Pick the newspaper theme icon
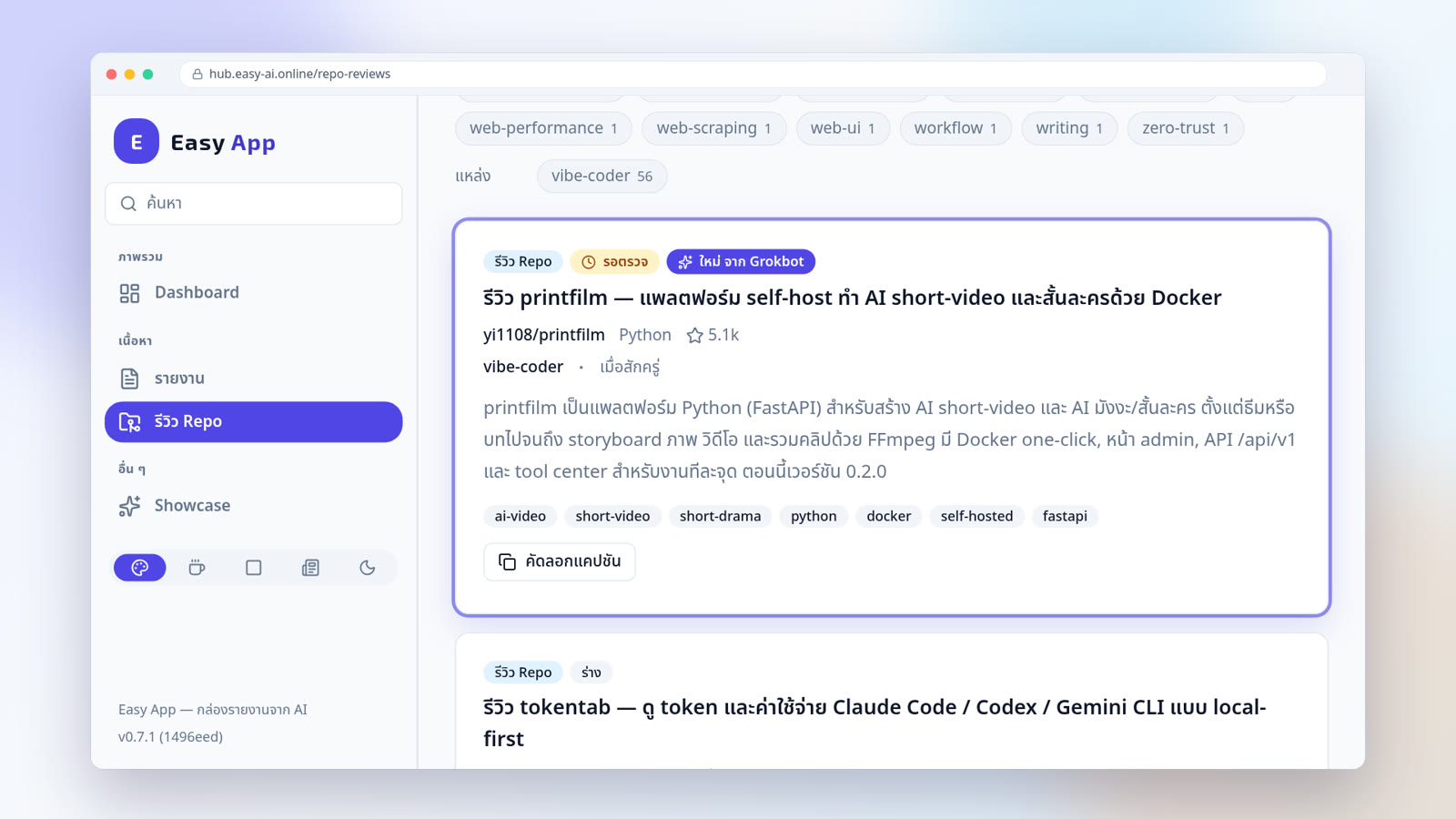Image resolution: width=1456 pixels, height=819 pixels. coord(310,568)
